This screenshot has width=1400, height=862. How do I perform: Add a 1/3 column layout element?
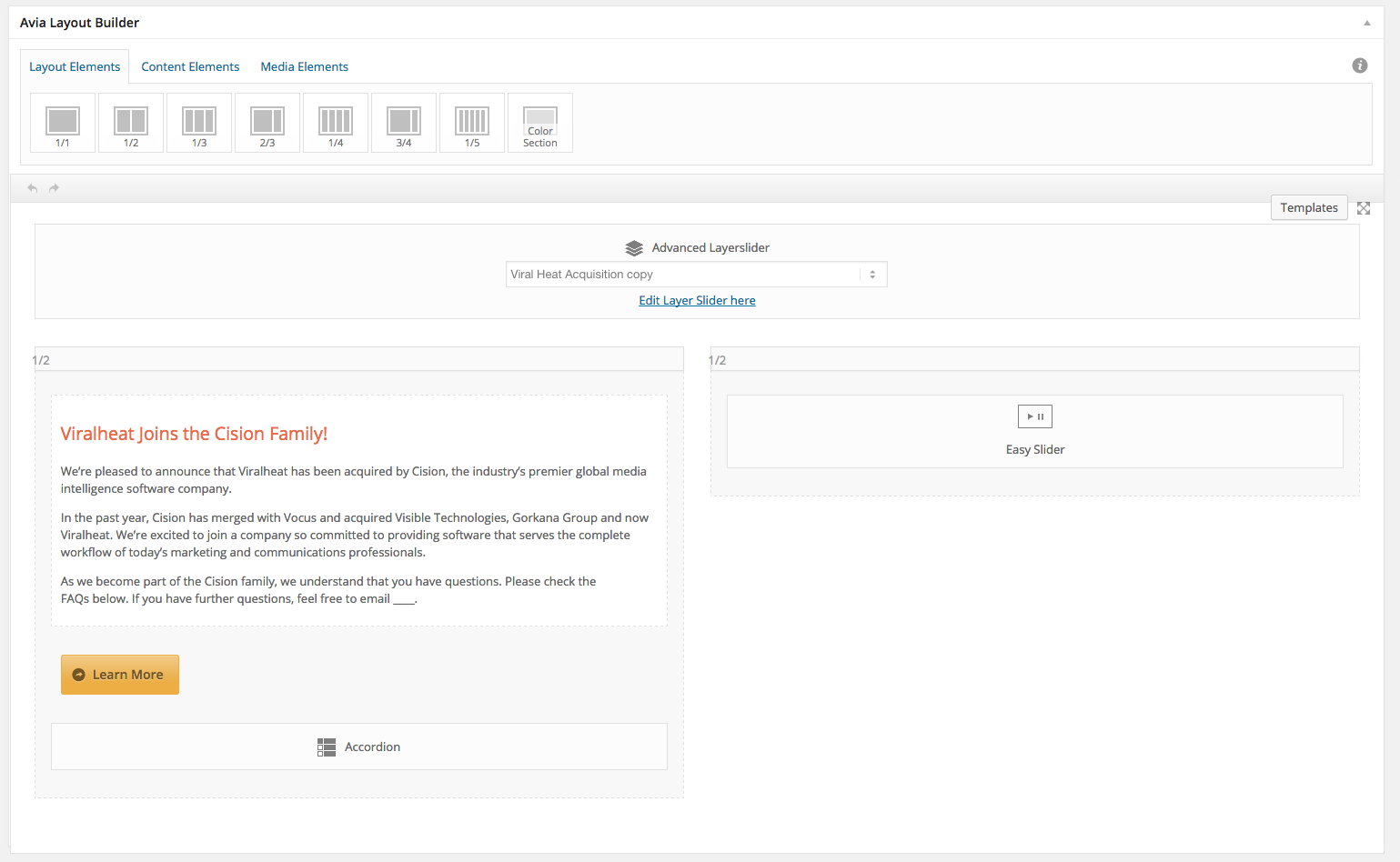pos(199,123)
